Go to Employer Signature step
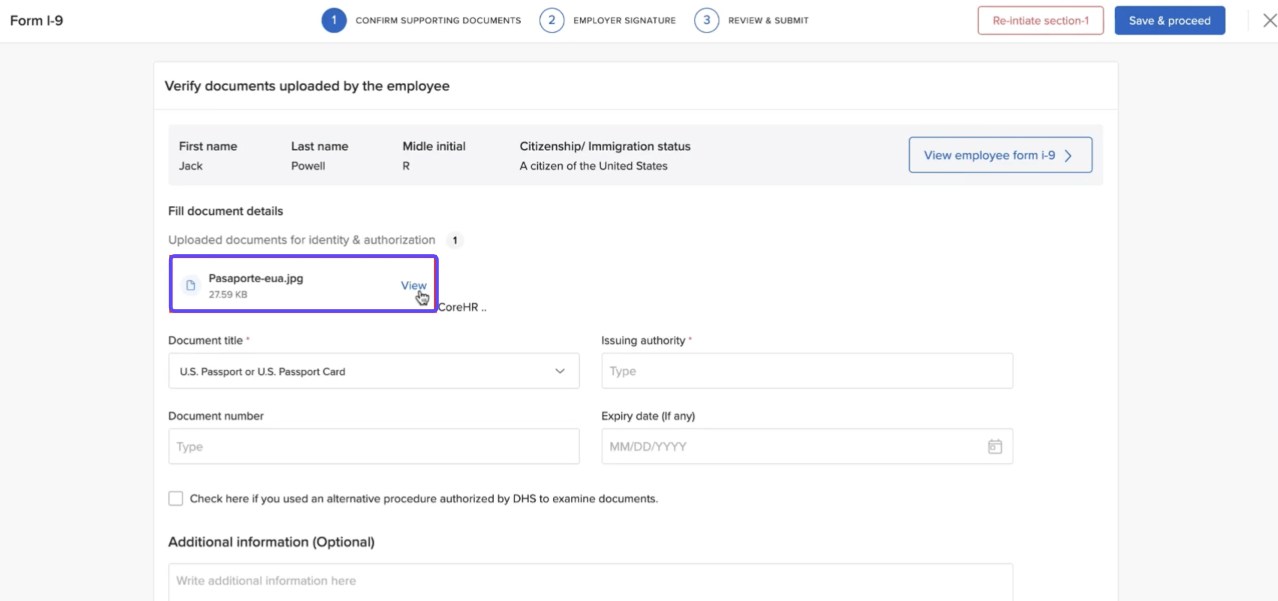Screen dimensions: 1278x601 (x=624, y=21)
